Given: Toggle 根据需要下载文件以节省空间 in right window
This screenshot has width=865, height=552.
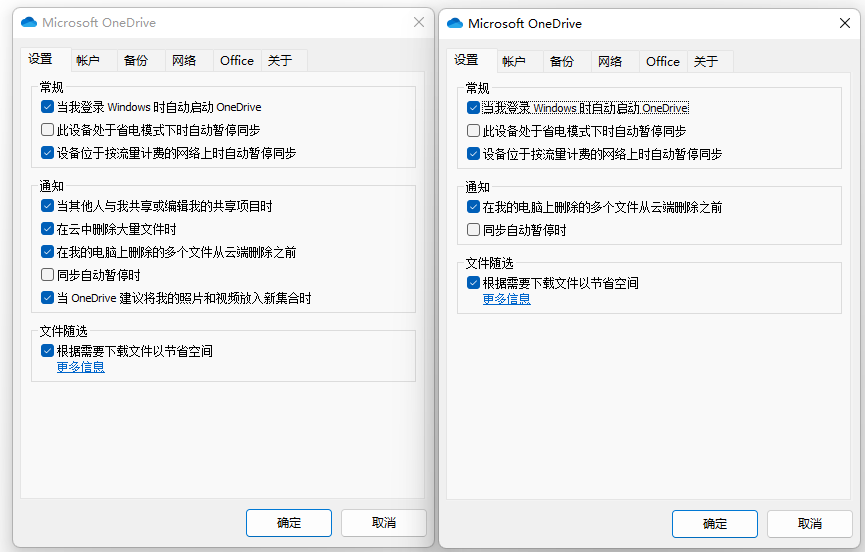Looking at the screenshot, I should 473,283.
